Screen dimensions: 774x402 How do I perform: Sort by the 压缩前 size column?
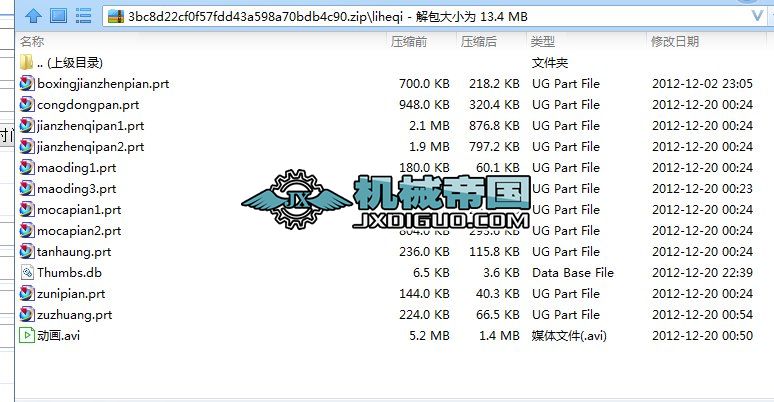tap(409, 41)
